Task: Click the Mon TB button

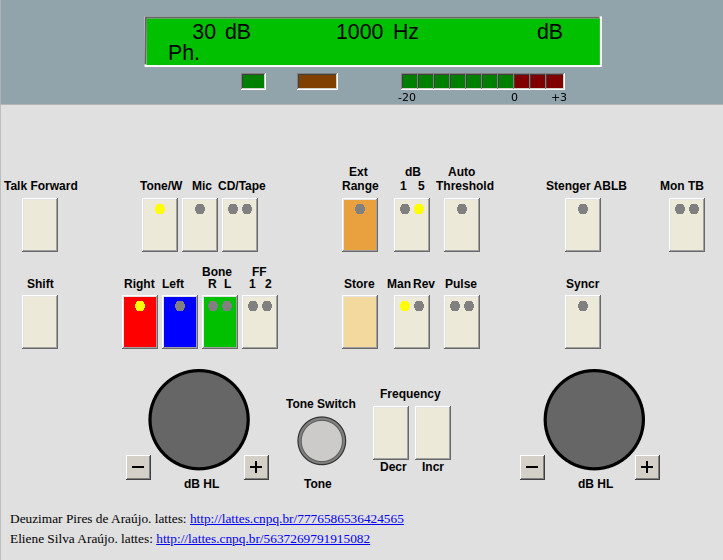Action: click(687, 224)
